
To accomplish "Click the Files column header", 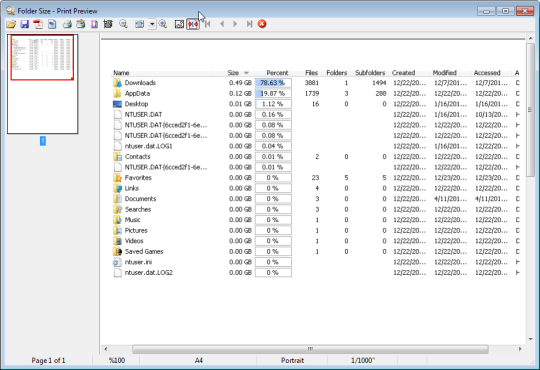I will pos(311,73).
